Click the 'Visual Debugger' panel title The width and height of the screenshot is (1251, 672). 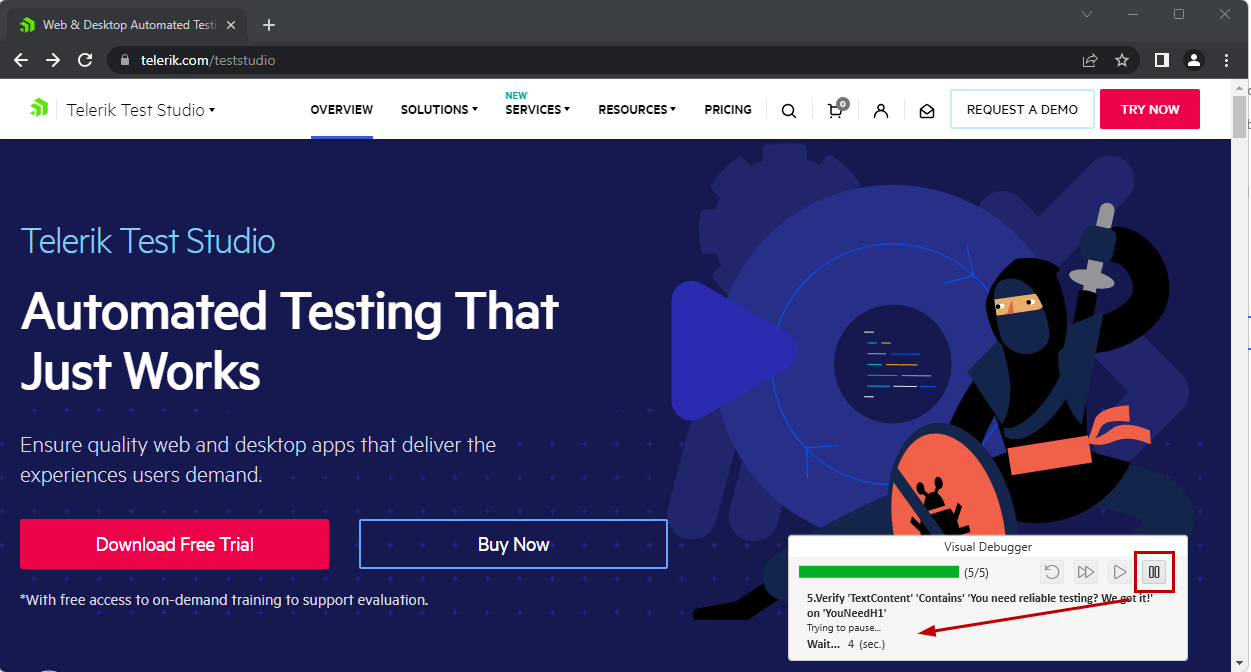point(988,547)
